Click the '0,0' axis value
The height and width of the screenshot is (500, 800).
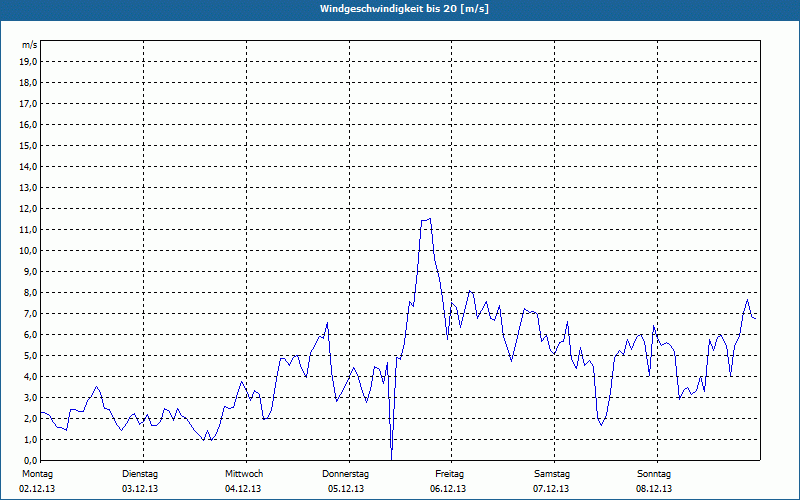pos(31,461)
